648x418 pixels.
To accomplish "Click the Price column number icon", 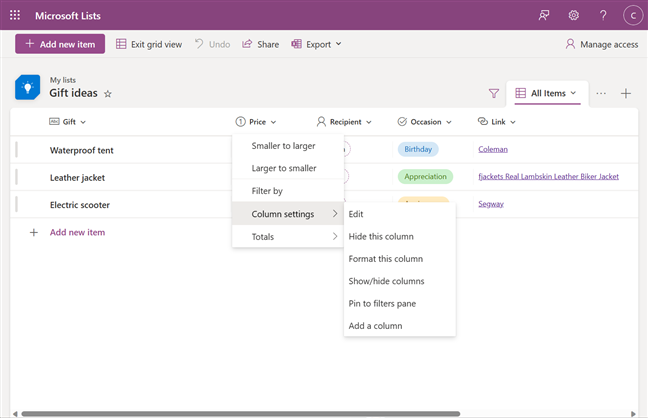I will [x=241, y=122].
